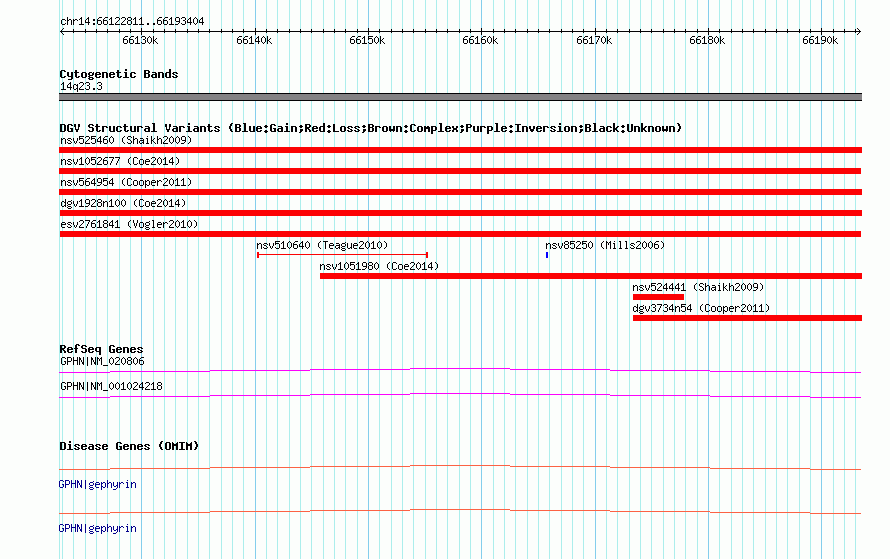Click the red loss bar of nsv1052677
The width and height of the screenshot is (890, 559).
pyautogui.click(x=460, y=171)
